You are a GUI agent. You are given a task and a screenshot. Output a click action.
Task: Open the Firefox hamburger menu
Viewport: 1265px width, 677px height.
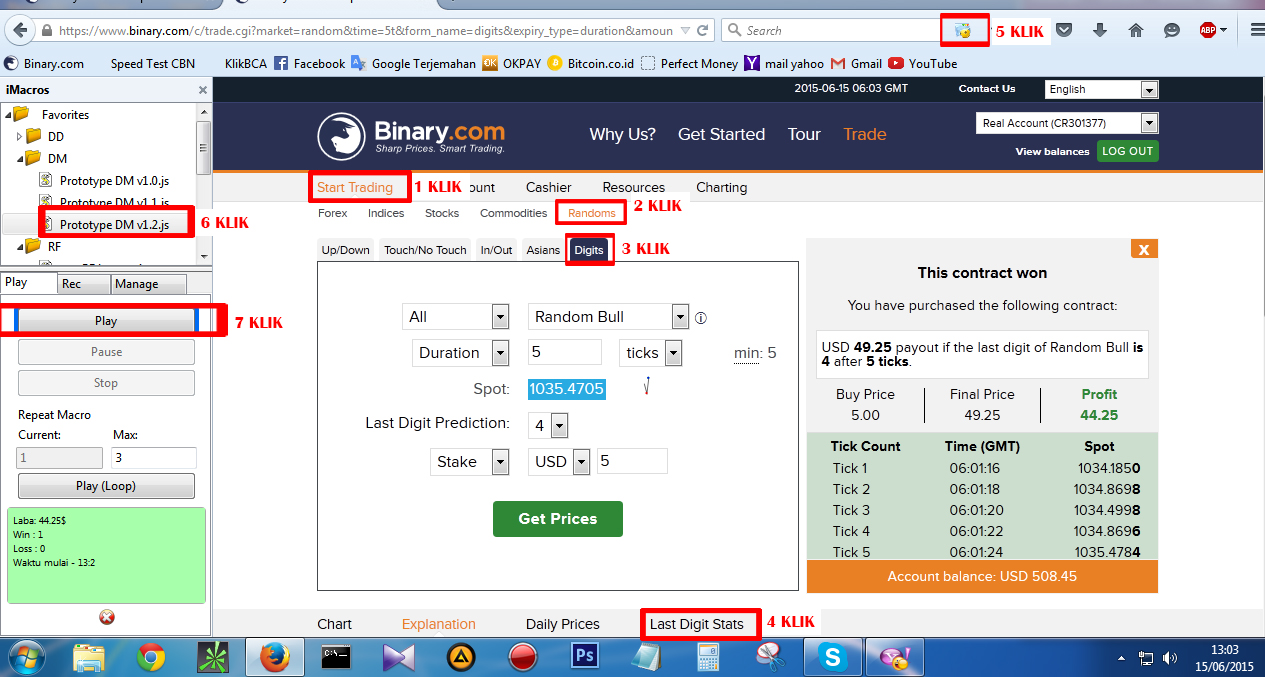tap(1256, 30)
